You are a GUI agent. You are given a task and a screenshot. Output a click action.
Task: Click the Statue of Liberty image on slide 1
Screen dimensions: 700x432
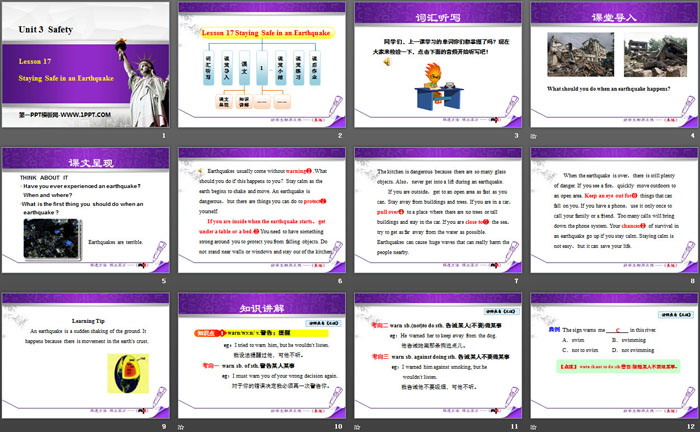pyautogui.click(x=143, y=83)
